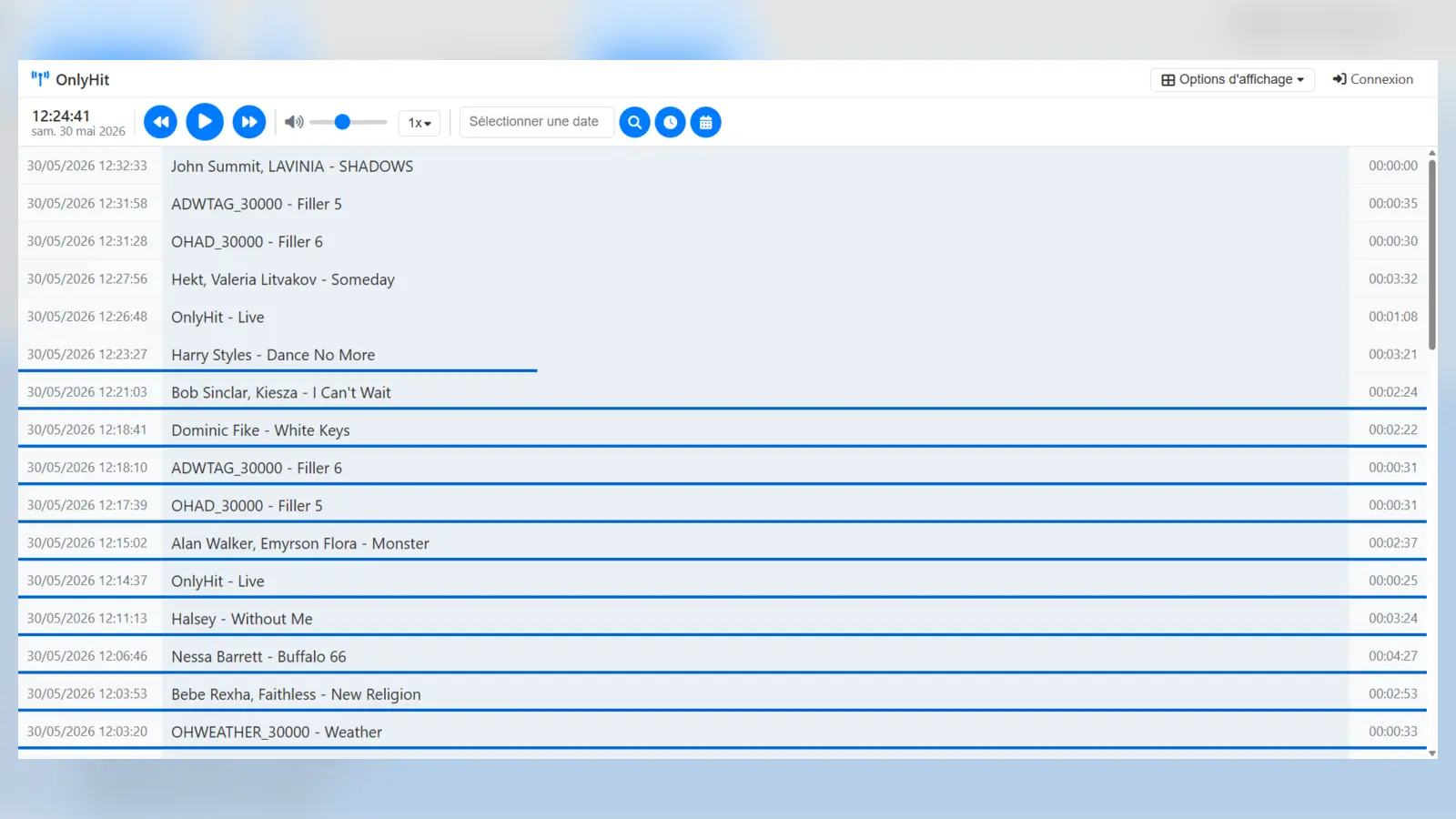Select John Summit, LAVINIA - SHADOWS row
Viewport: 1456px width, 819px height.
click(723, 166)
